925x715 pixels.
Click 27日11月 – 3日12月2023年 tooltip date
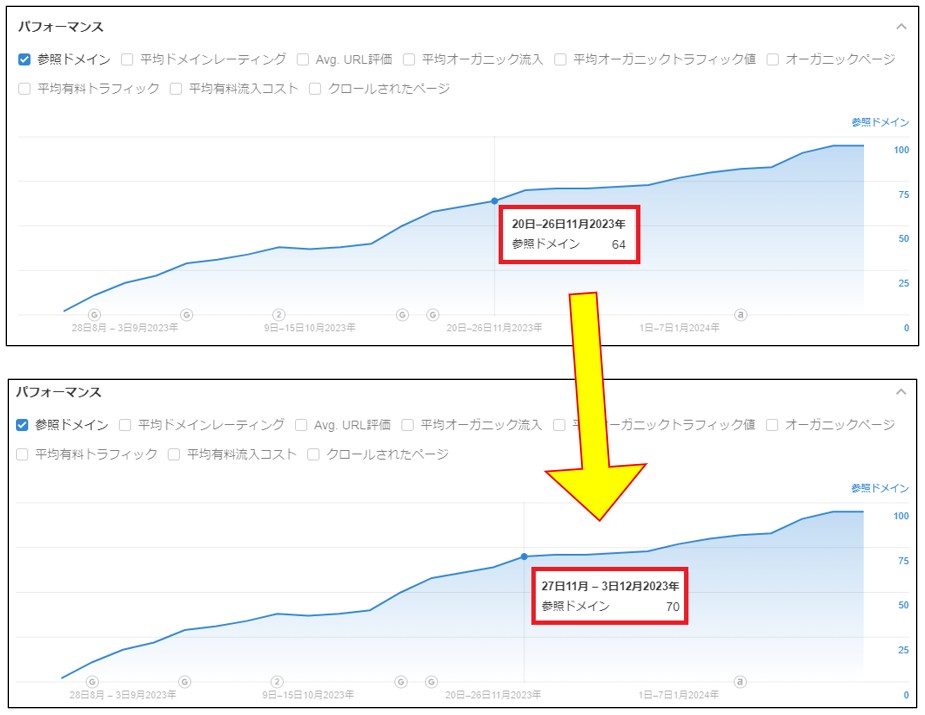pyautogui.click(x=610, y=586)
